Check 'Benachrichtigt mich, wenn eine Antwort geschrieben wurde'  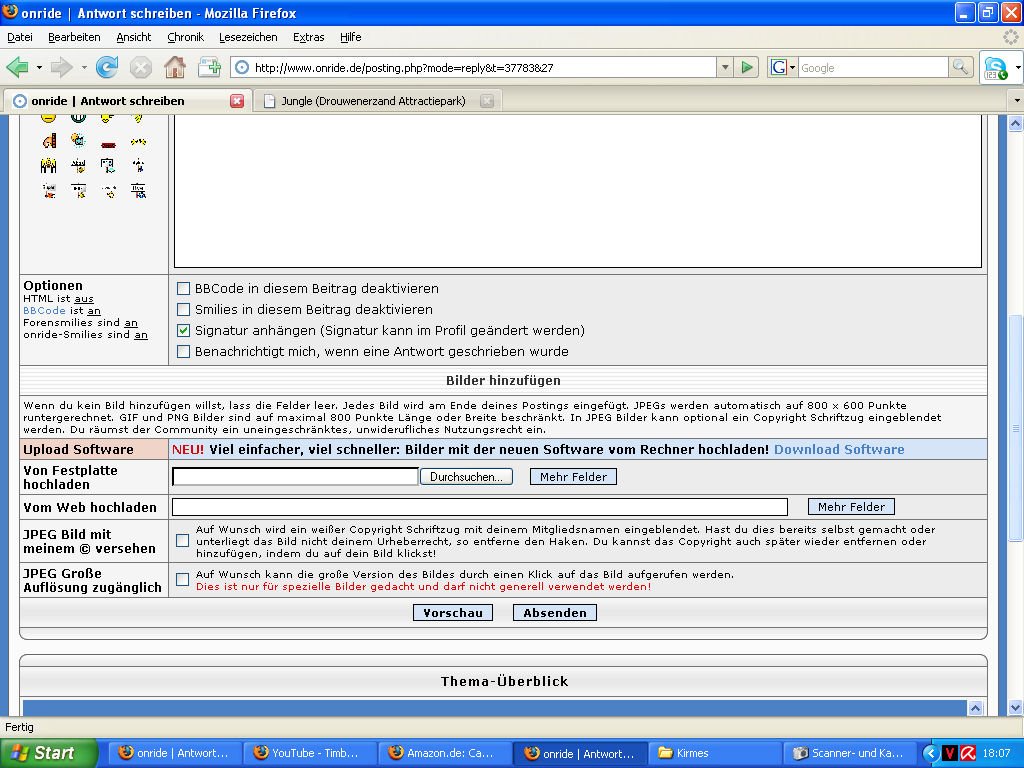click(184, 351)
